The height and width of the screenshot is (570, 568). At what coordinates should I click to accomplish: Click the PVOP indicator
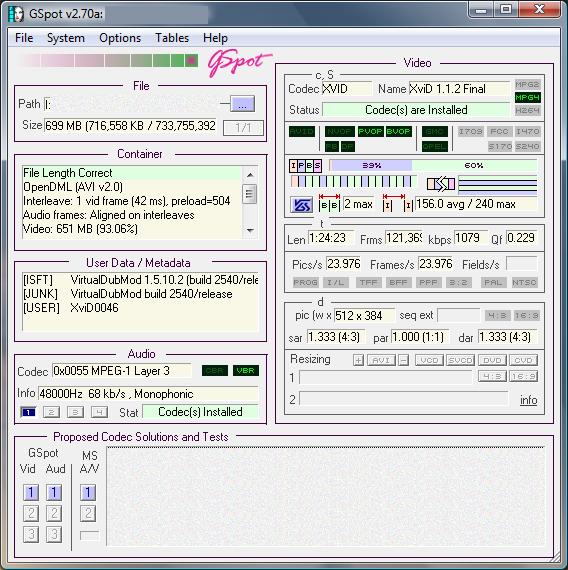point(370,131)
